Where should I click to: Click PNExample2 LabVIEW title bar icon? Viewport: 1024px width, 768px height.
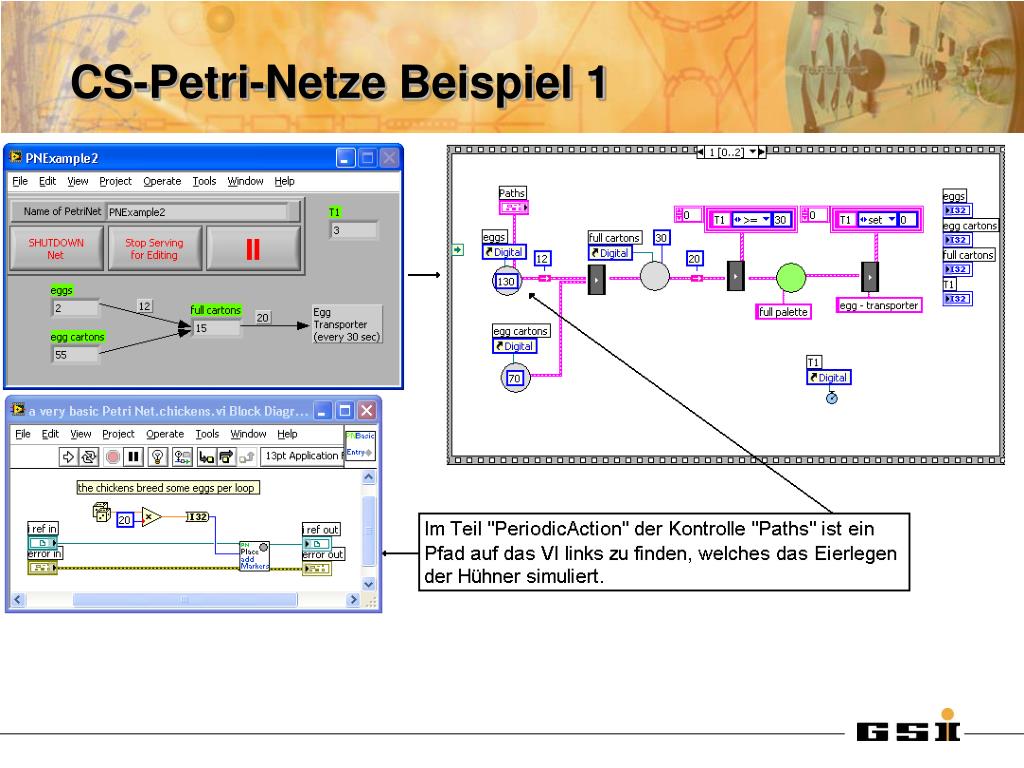click(x=15, y=157)
